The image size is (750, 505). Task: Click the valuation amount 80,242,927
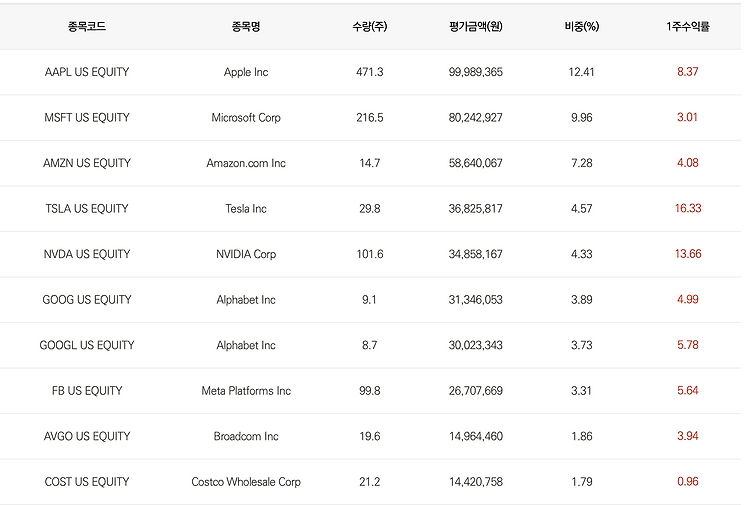[475, 118]
